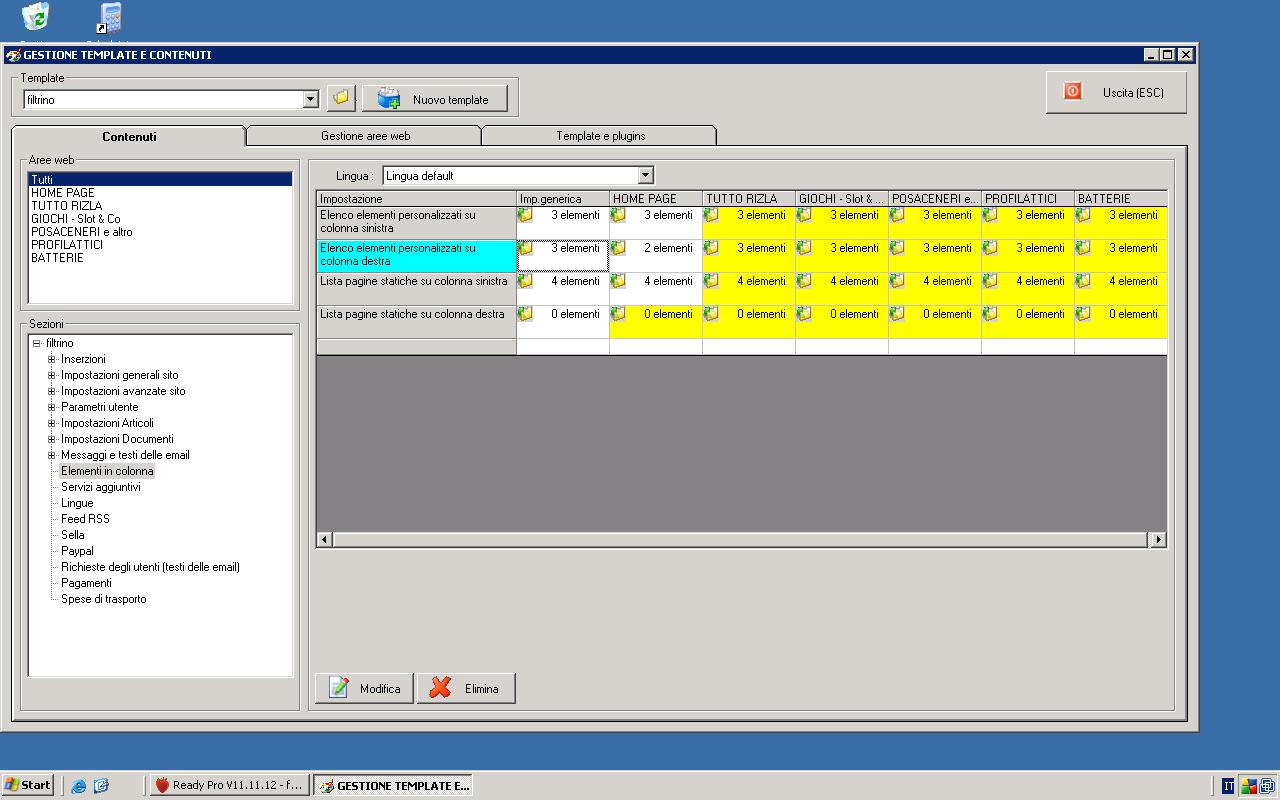Expand the Impostazioni Documenti tree node
The width and height of the screenshot is (1280, 800).
[x=52, y=439]
